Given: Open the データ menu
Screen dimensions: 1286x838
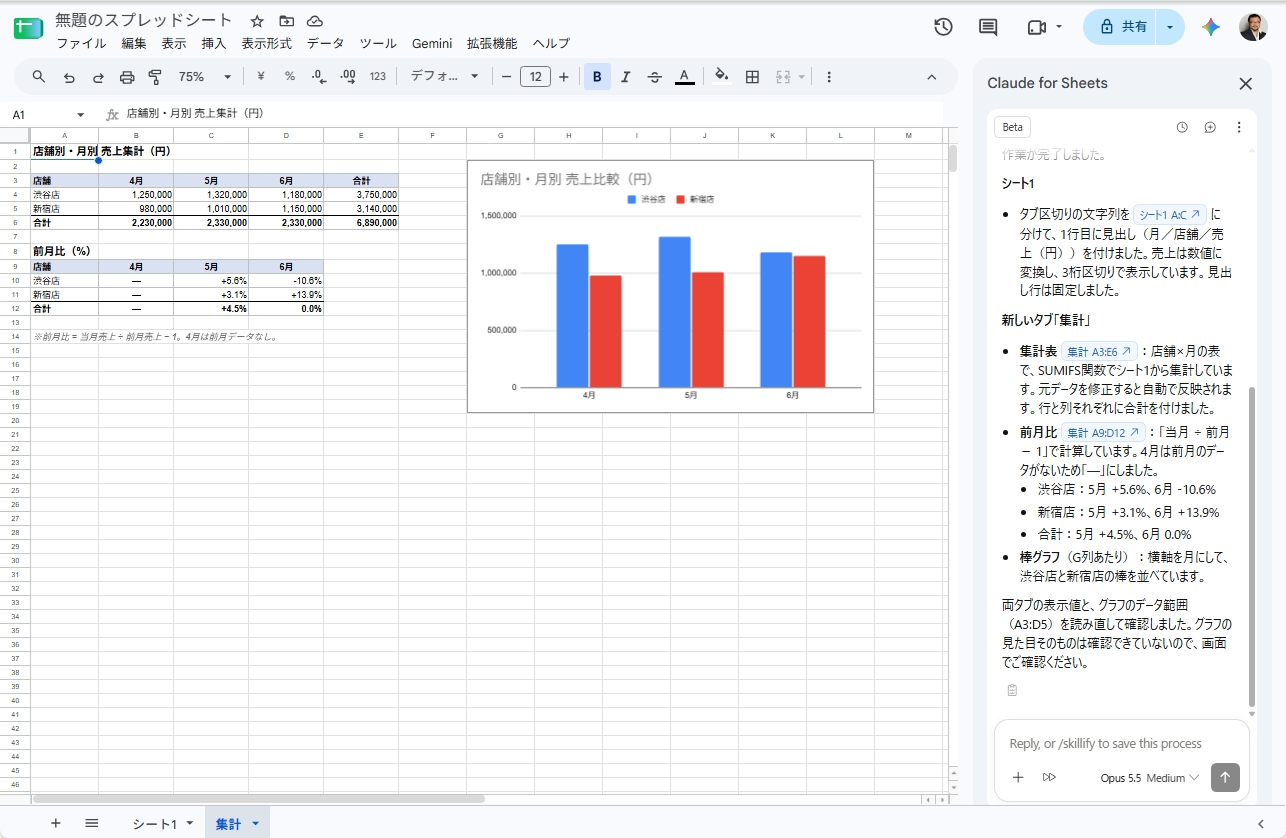Looking at the screenshot, I should pos(325,44).
